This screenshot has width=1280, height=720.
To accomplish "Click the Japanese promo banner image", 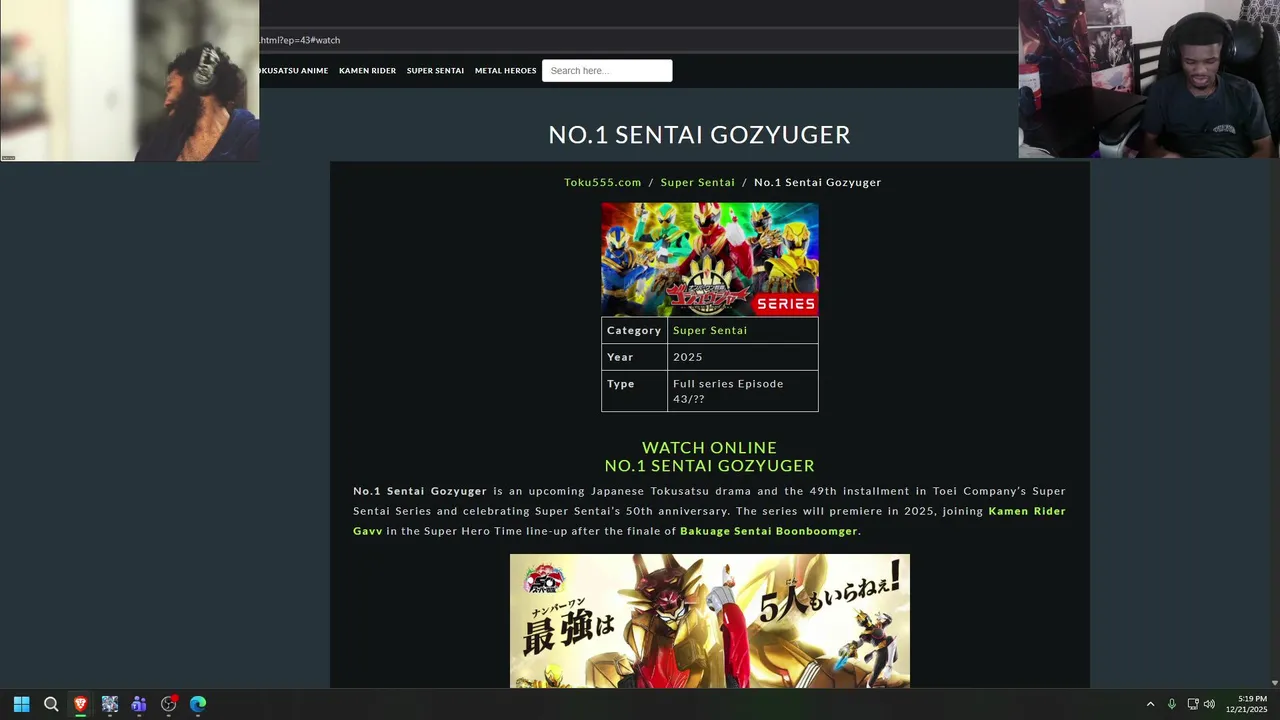I will [710, 621].
